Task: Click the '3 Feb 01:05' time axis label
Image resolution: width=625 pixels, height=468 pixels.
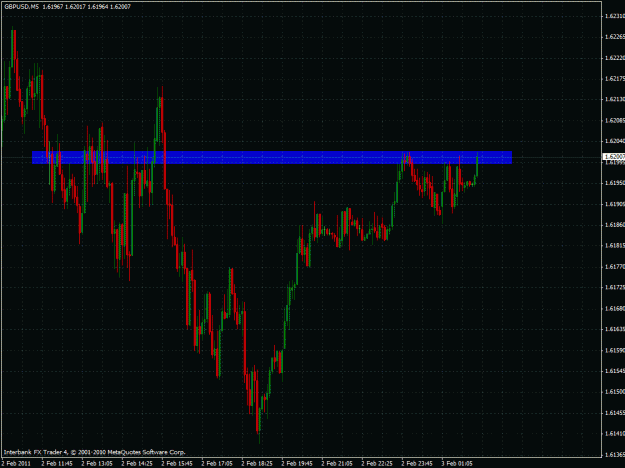Action: click(x=457, y=464)
